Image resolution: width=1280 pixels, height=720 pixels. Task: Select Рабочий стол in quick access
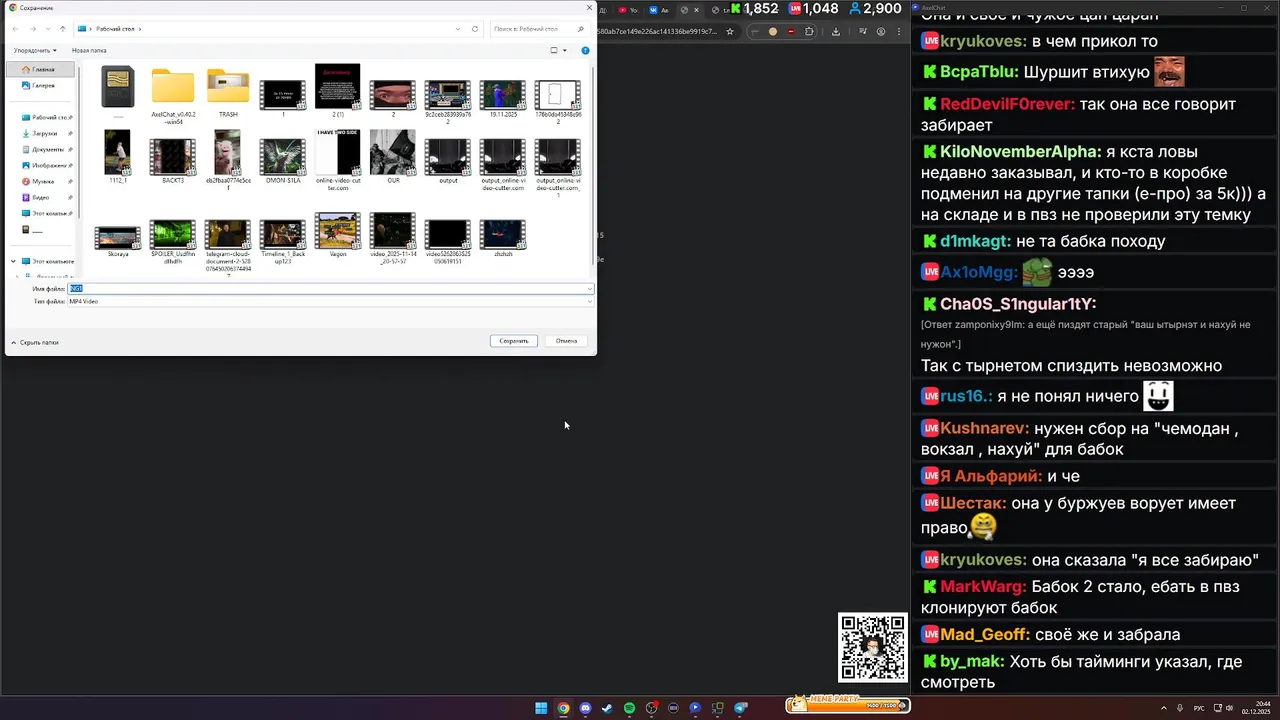coord(46,117)
